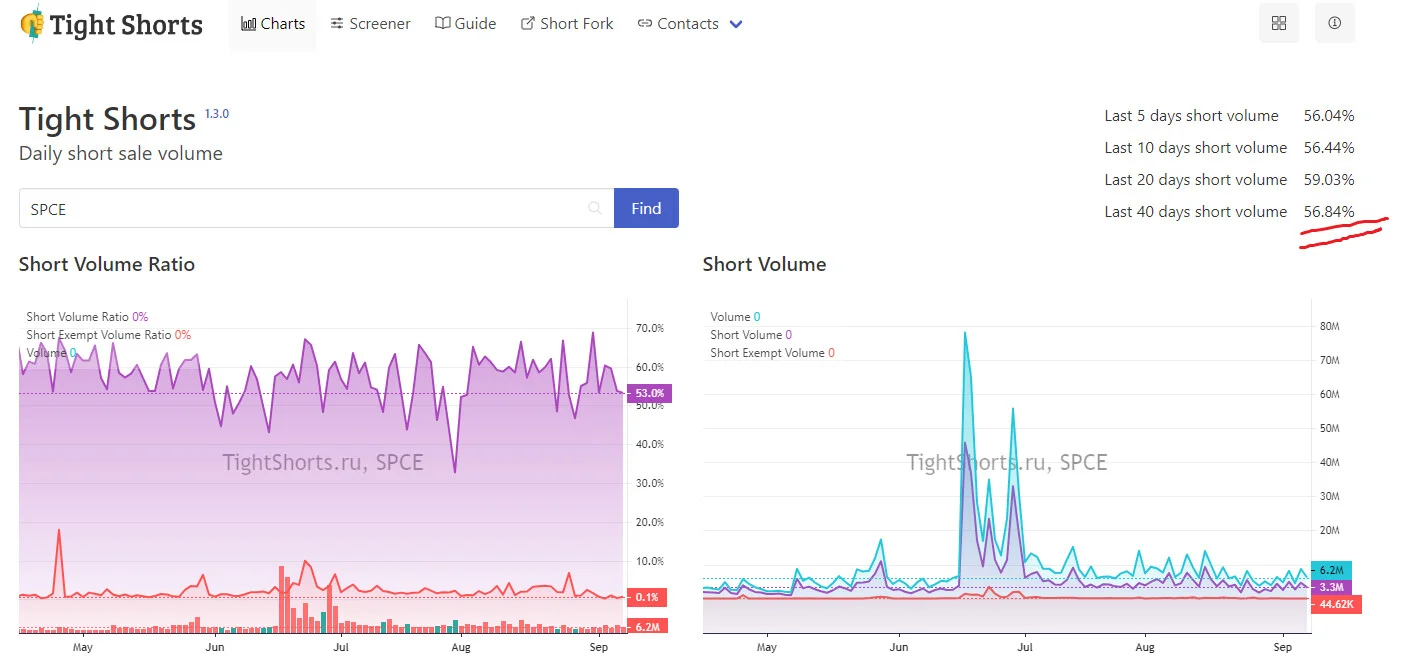1402x665 pixels.
Task: Click the 53.0% price tag on ratio chart
Action: click(648, 394)
